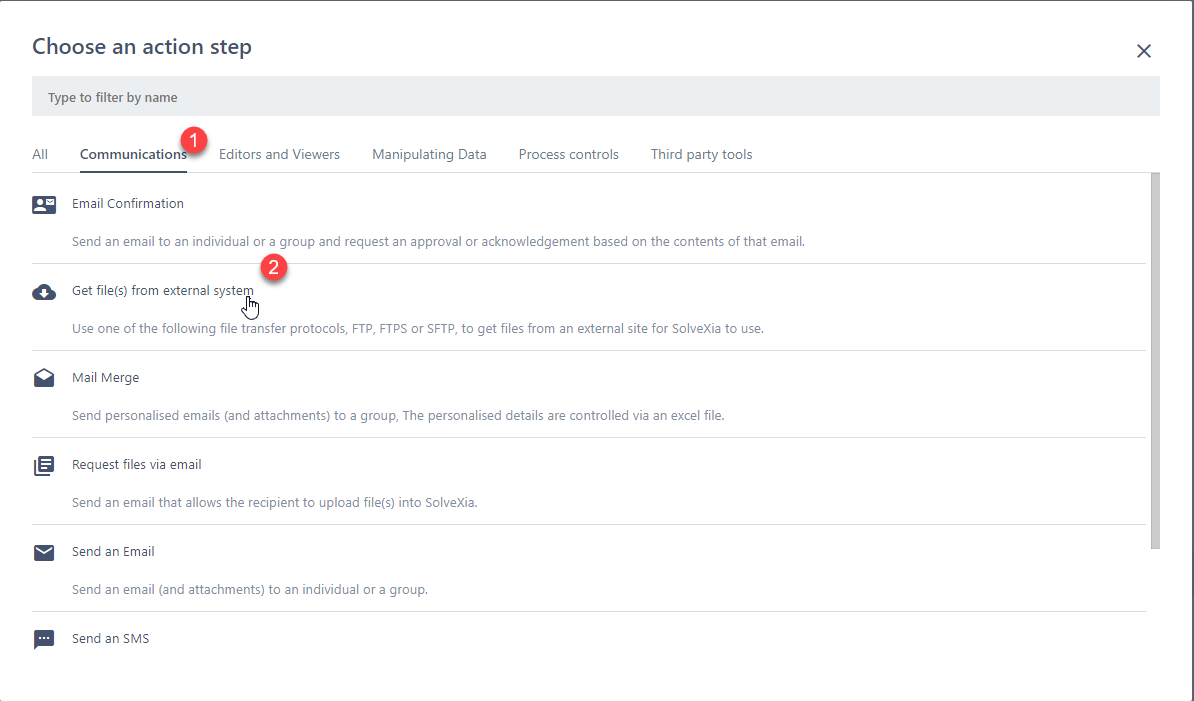Open the Process controls tab

point(568,155)
